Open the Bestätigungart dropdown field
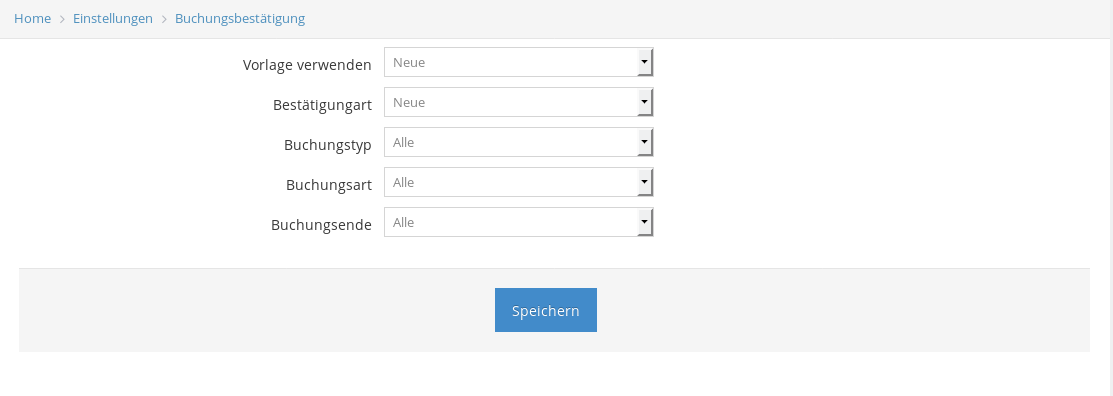1113x396 pixels. point(518,102)
